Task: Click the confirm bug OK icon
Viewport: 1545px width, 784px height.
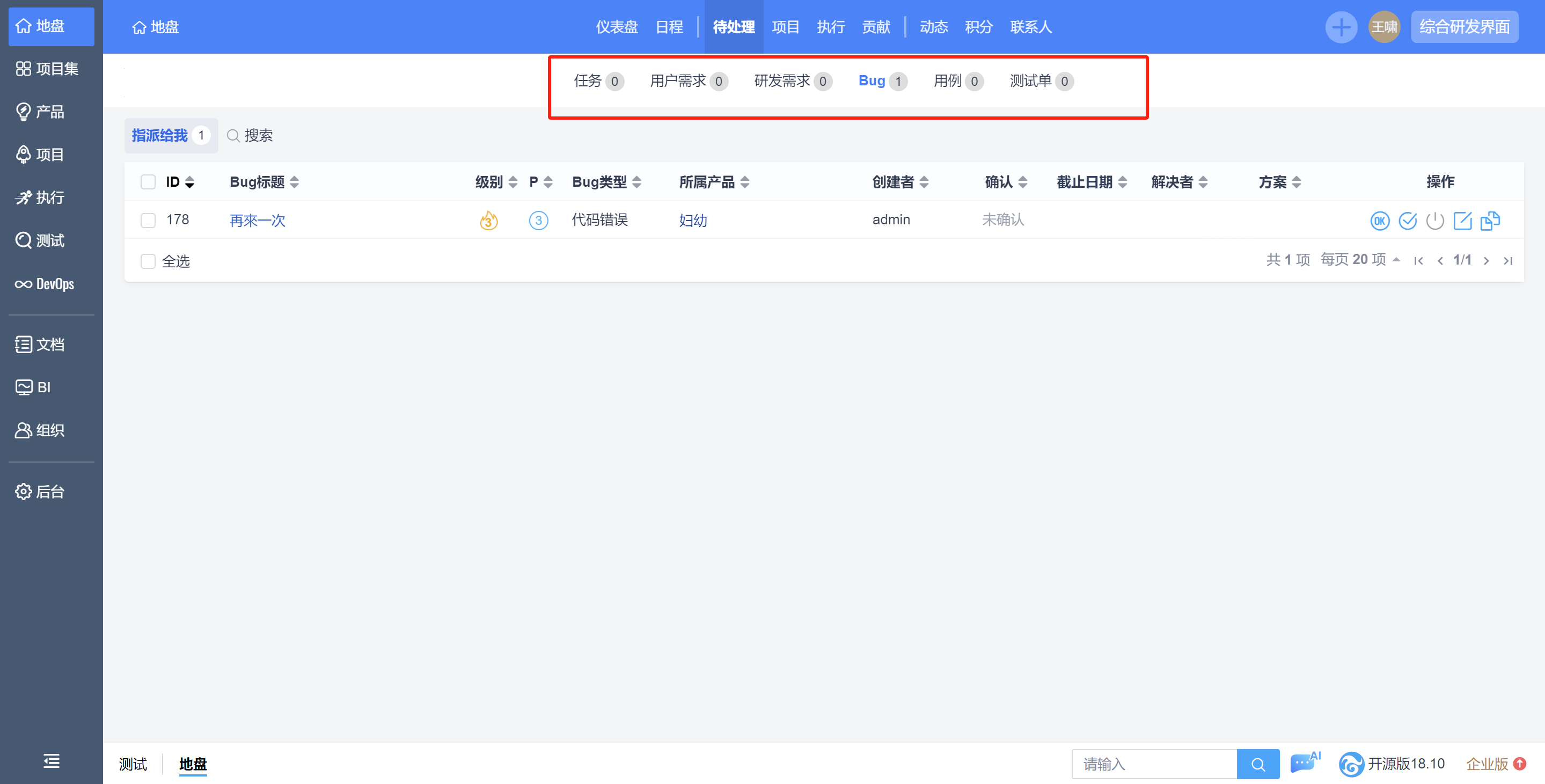Action: pyautogui.click(x=1380, y=221)
